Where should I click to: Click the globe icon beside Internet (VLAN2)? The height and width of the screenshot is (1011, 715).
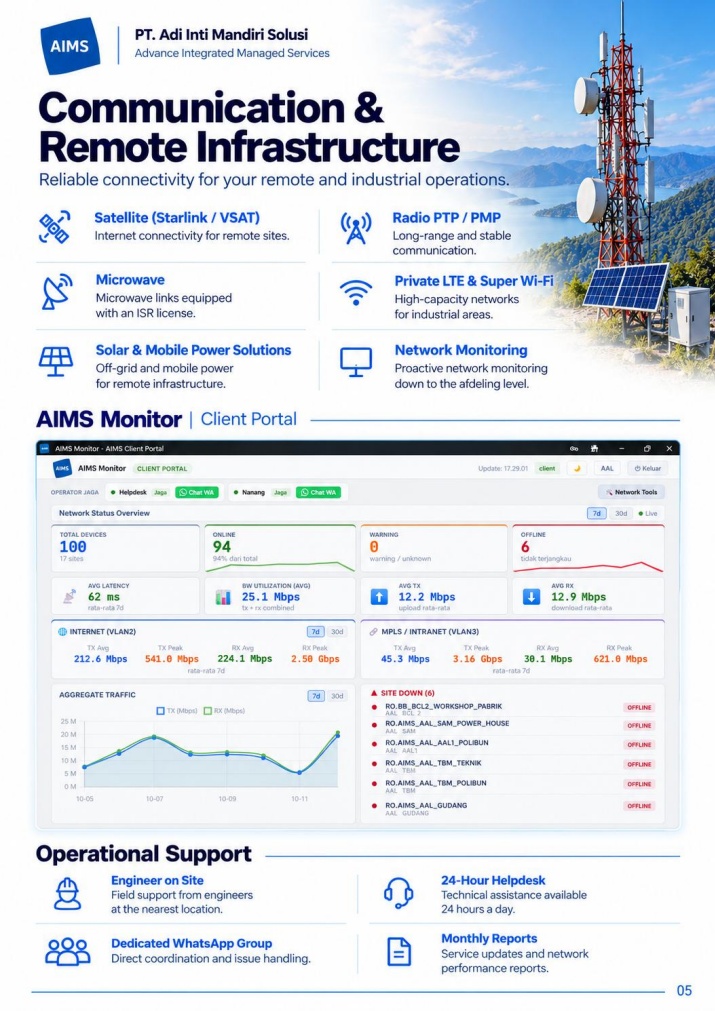coord(63,632)
